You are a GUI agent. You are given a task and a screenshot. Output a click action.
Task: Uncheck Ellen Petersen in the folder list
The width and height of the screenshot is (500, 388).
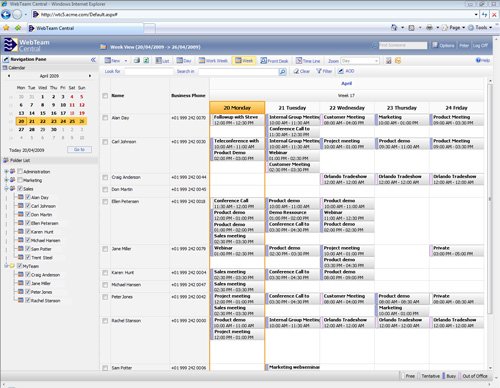pyautogui.click(x=28, y=223)
